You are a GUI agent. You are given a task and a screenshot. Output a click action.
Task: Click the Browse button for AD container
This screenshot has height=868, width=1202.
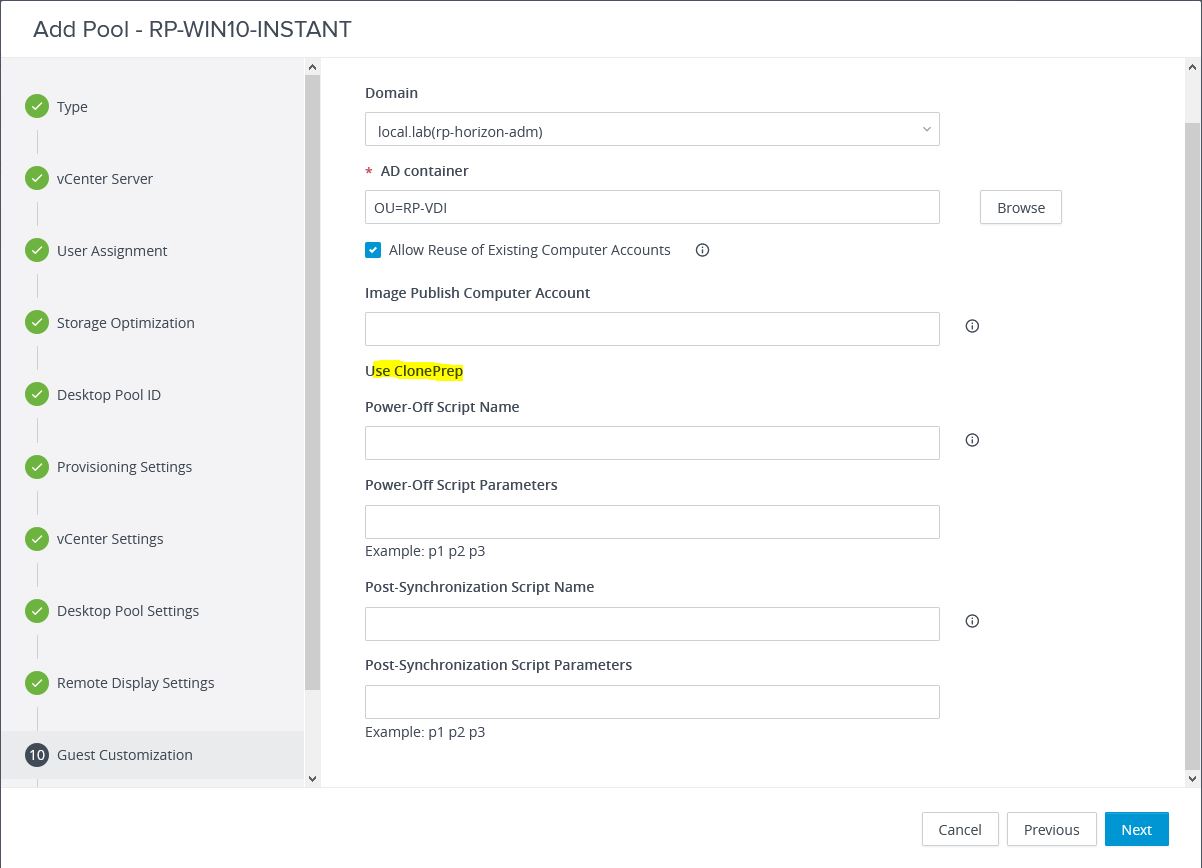[x=1020, y=208]
